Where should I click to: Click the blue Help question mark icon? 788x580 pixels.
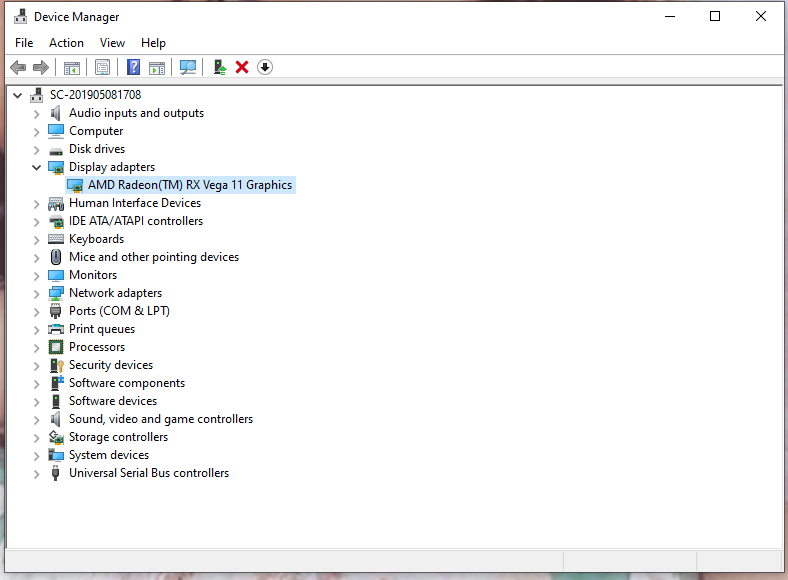point(133,67)
